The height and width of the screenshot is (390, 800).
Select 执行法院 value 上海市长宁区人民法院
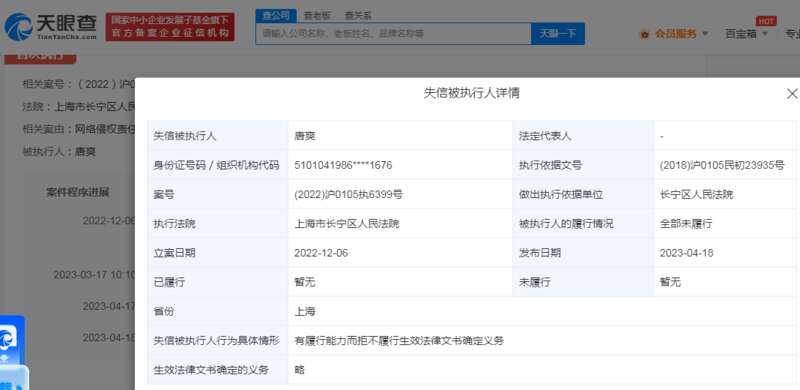[x=347, y=224]
